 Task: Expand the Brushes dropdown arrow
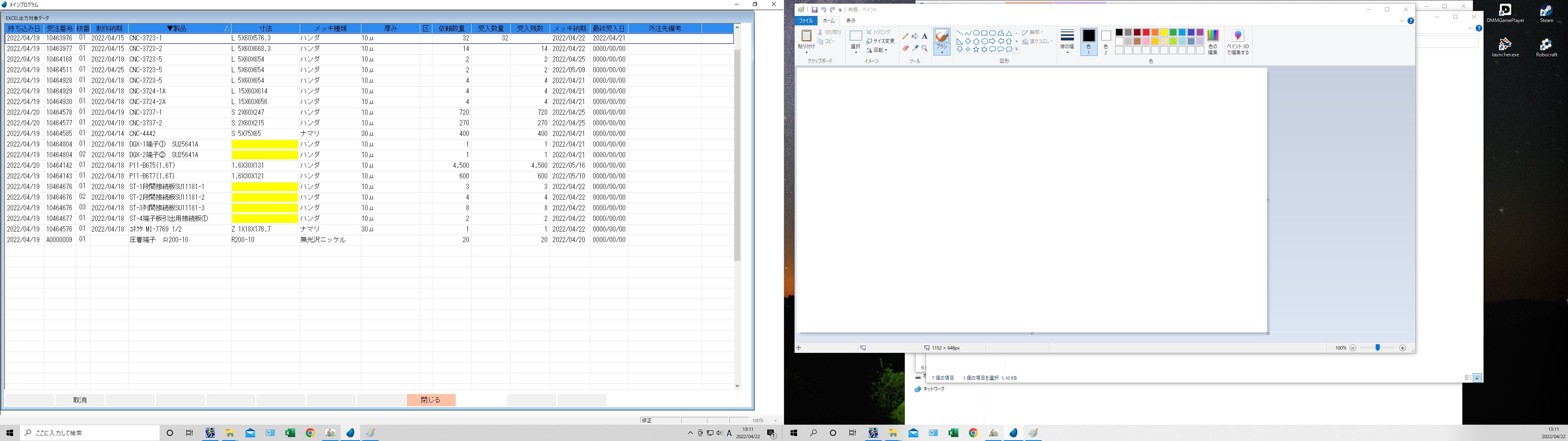pyautogui.click(x=942, y=53)
